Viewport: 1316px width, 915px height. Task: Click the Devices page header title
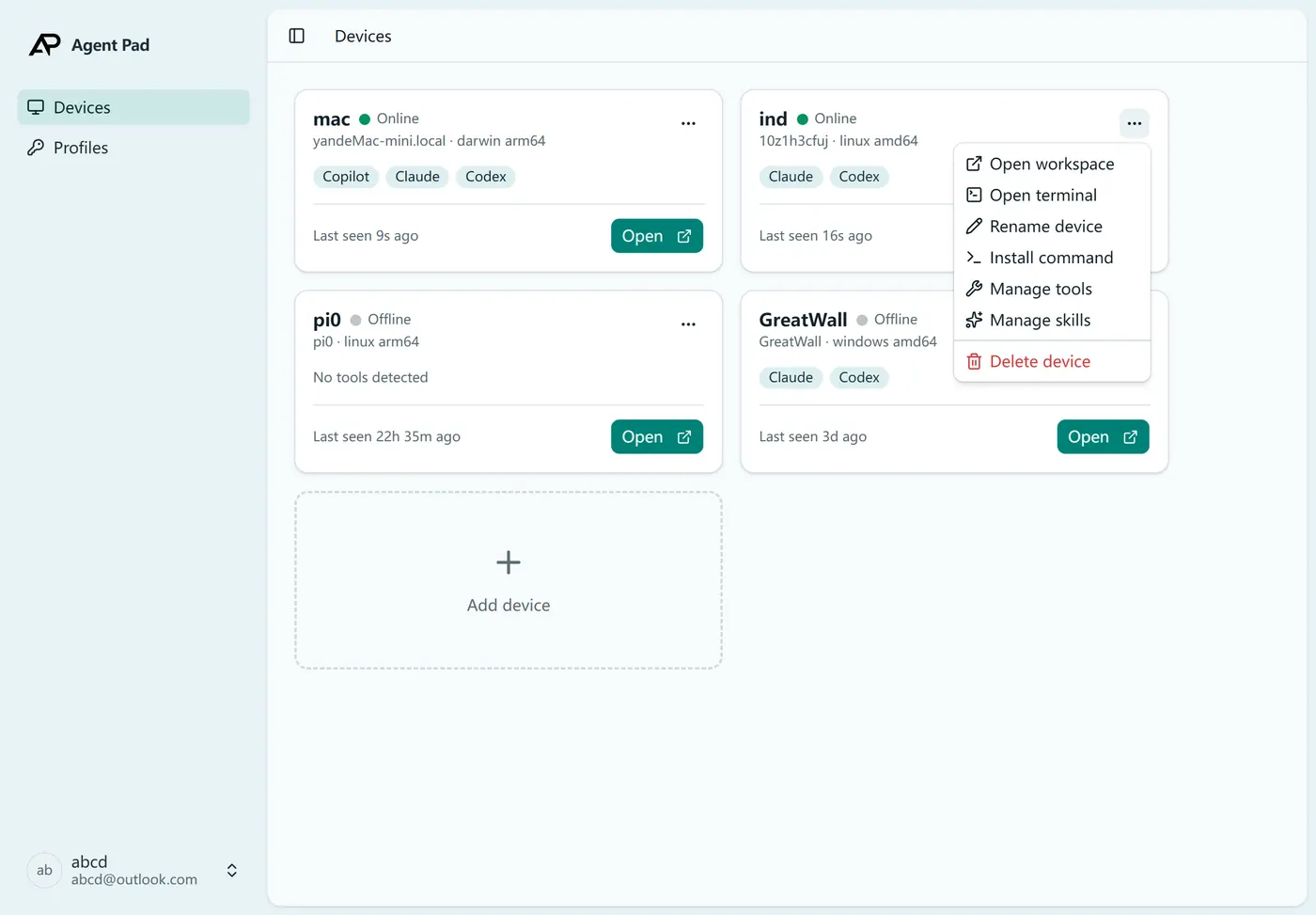(x=363, y=36)
